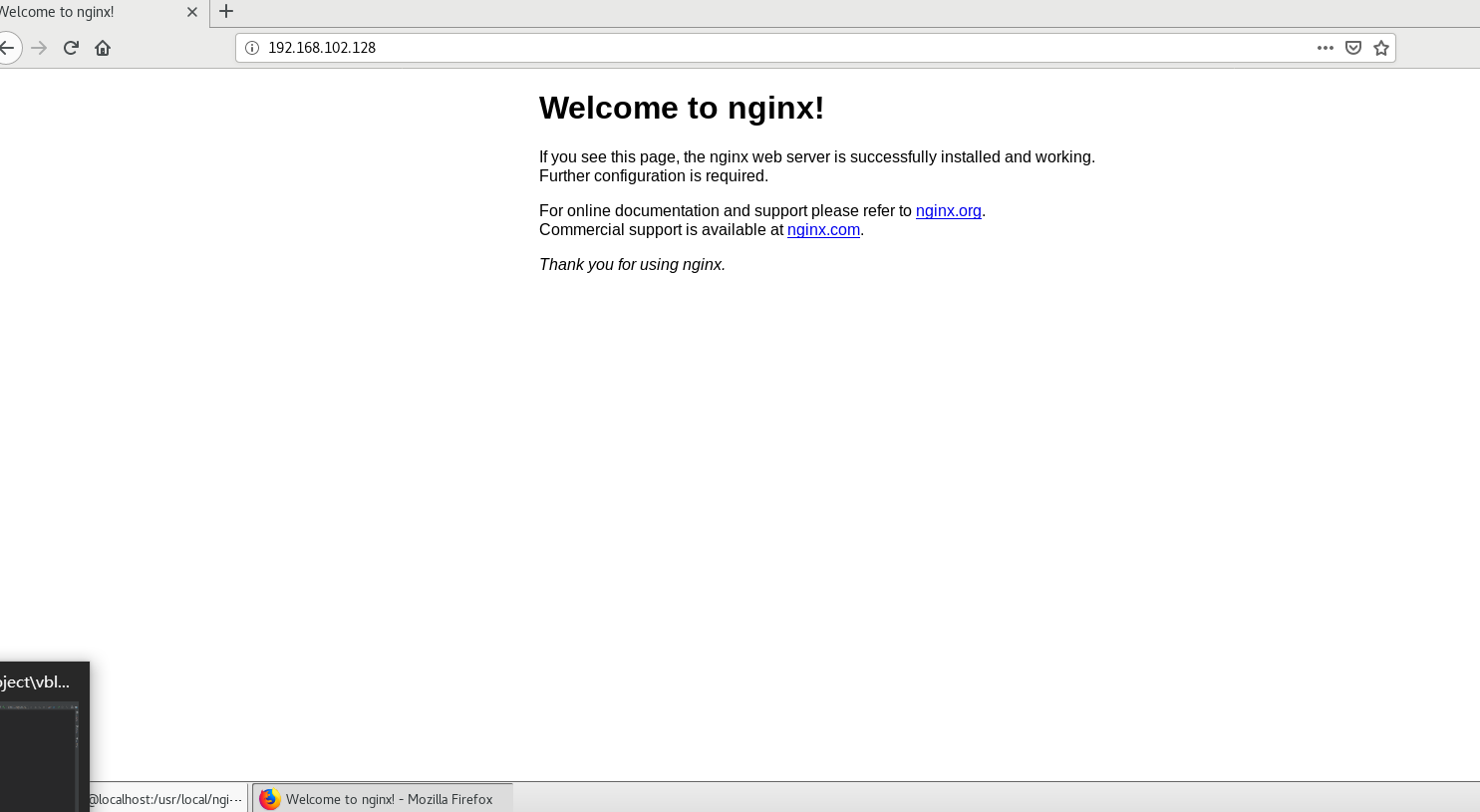Open the page actions three-dot menu
This screenshot has width=1480, height=812.
pyautogui.click(x=1326, y=48)
